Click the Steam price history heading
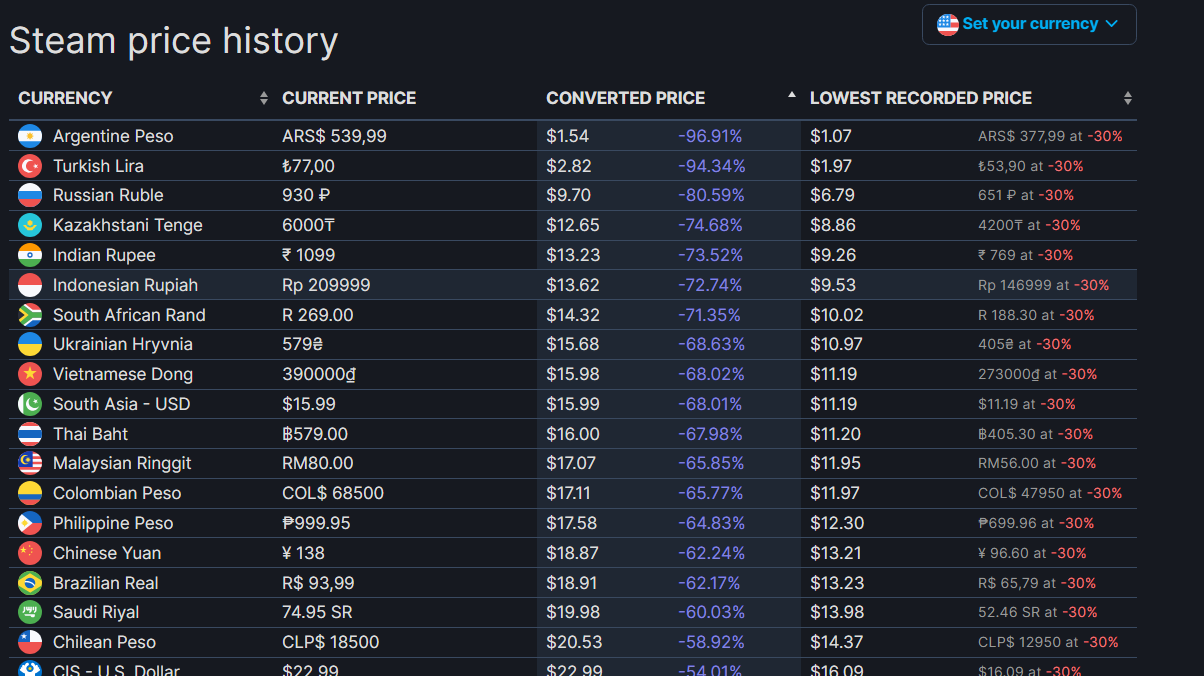This screenshot has height=676, width=1204. [x=174, y=41]
